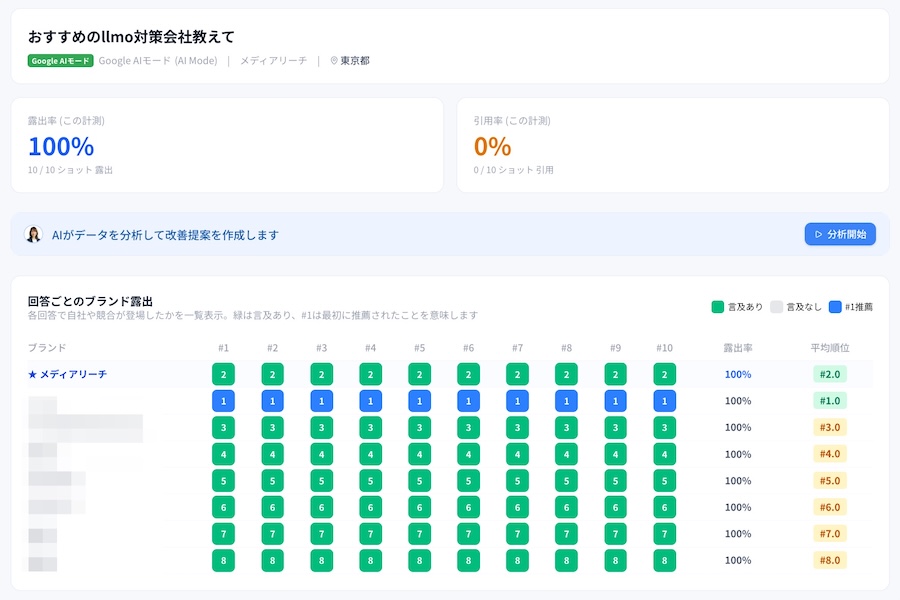
Task: Click the 露出率 column header in table
Action: click(x=738, y=347)
